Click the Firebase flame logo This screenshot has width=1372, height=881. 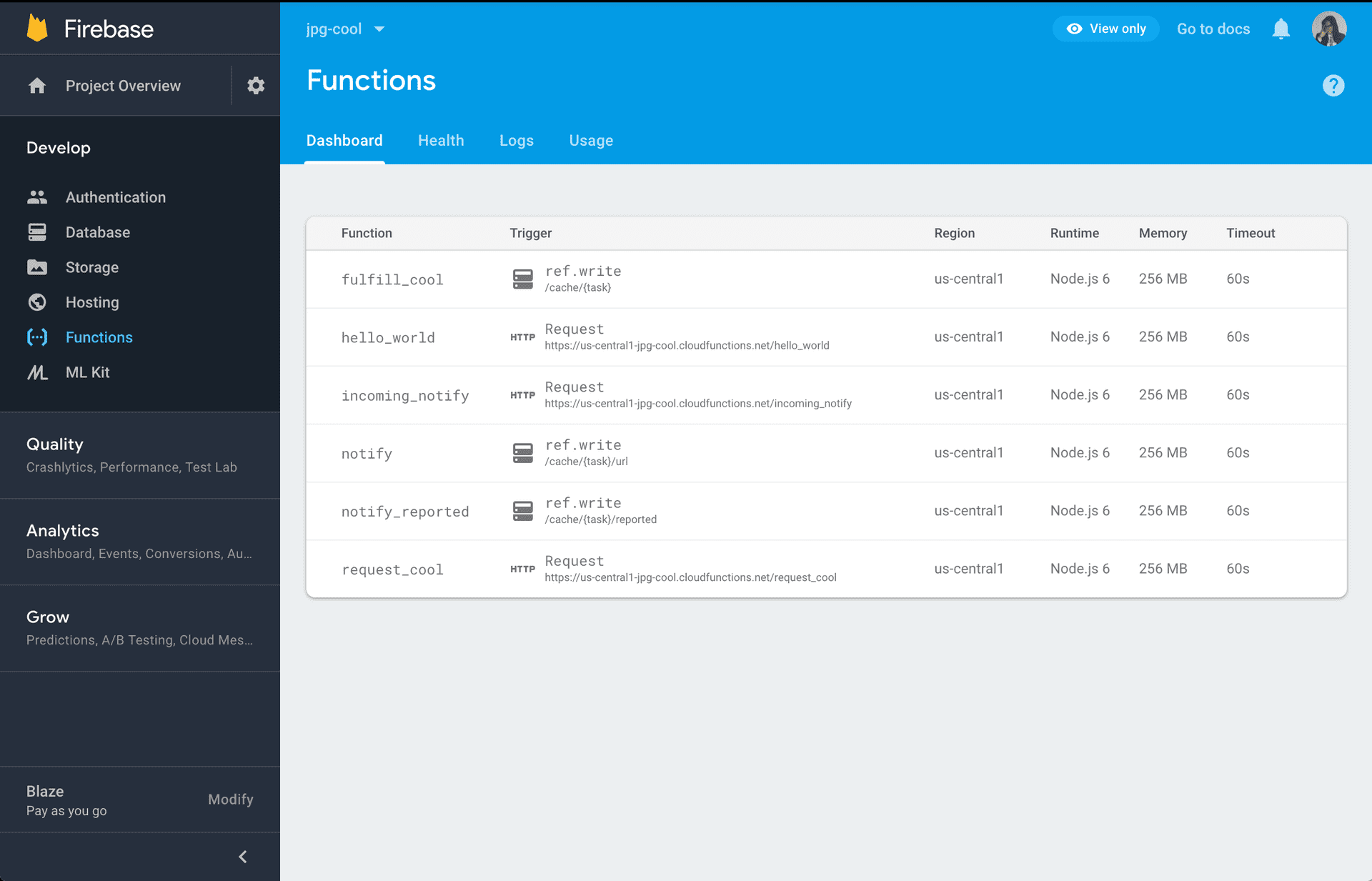[x=37, y=29]
